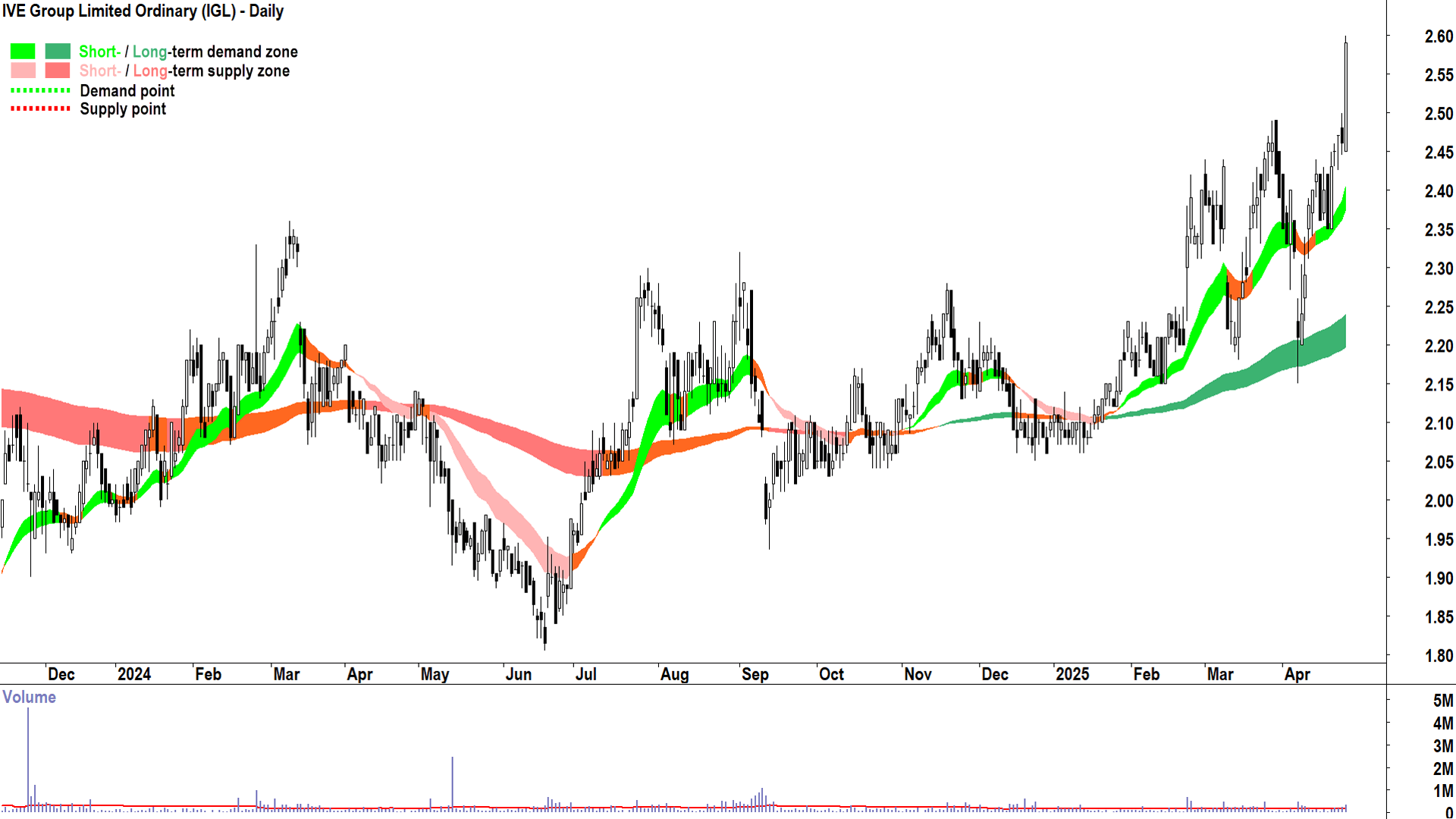Click the Sep month label on the time axis
The image size is (1456, 819).
tap(755, 674)
